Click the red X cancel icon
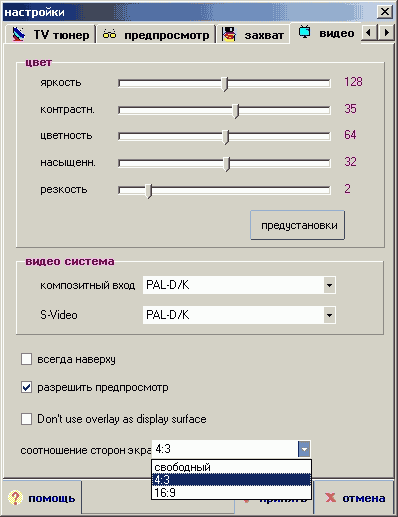The image size is (398, 517). pos(330,498)
